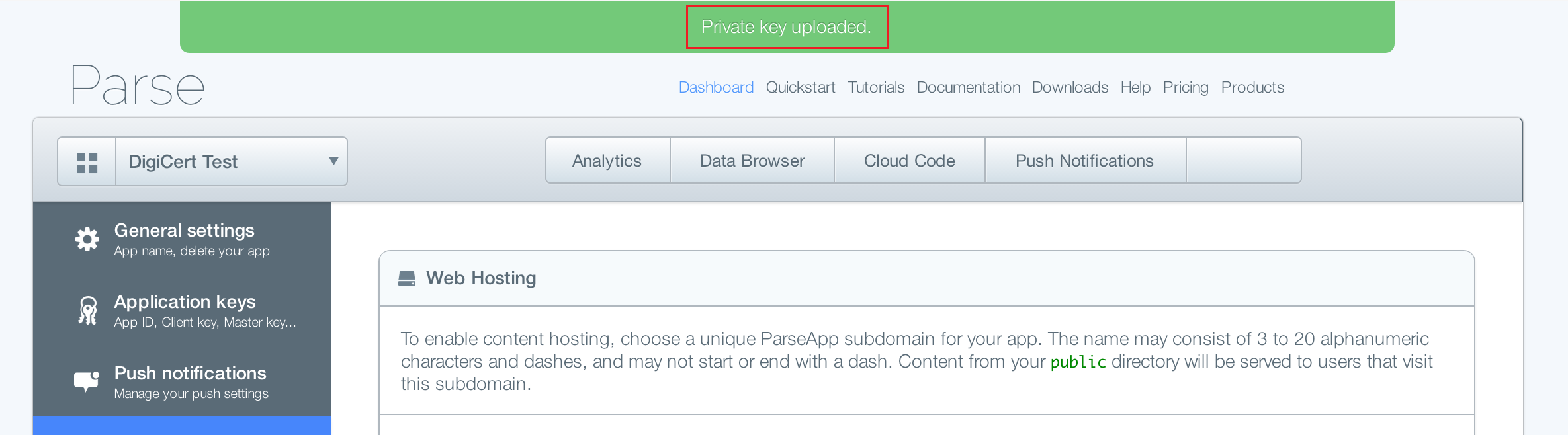Open the Quickstart link
Screen dimensions: 1568x435
(801, 87)
